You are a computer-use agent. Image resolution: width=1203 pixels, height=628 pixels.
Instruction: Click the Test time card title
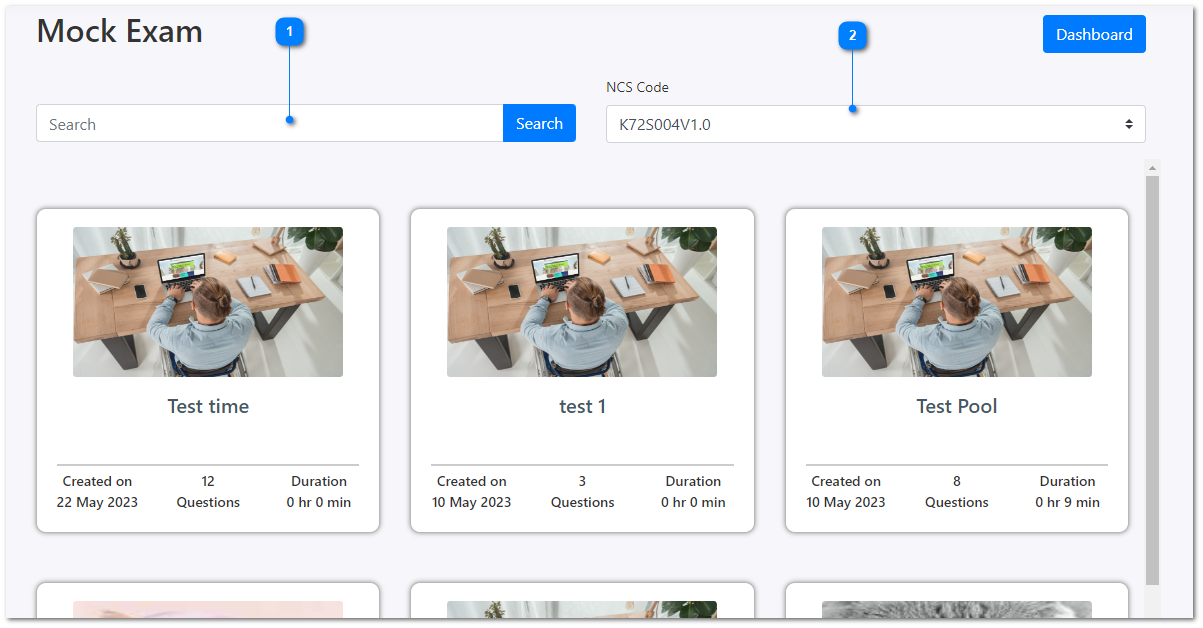[208, 406]
